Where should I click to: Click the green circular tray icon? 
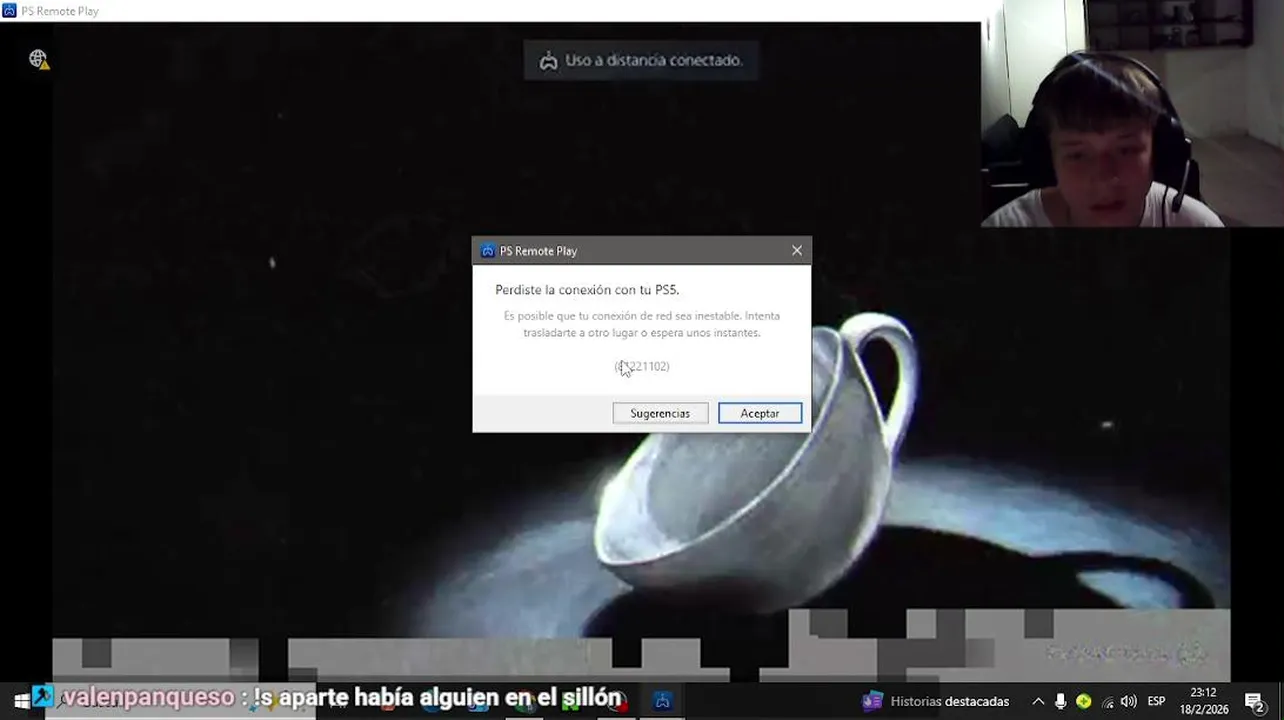(1083, 701)
